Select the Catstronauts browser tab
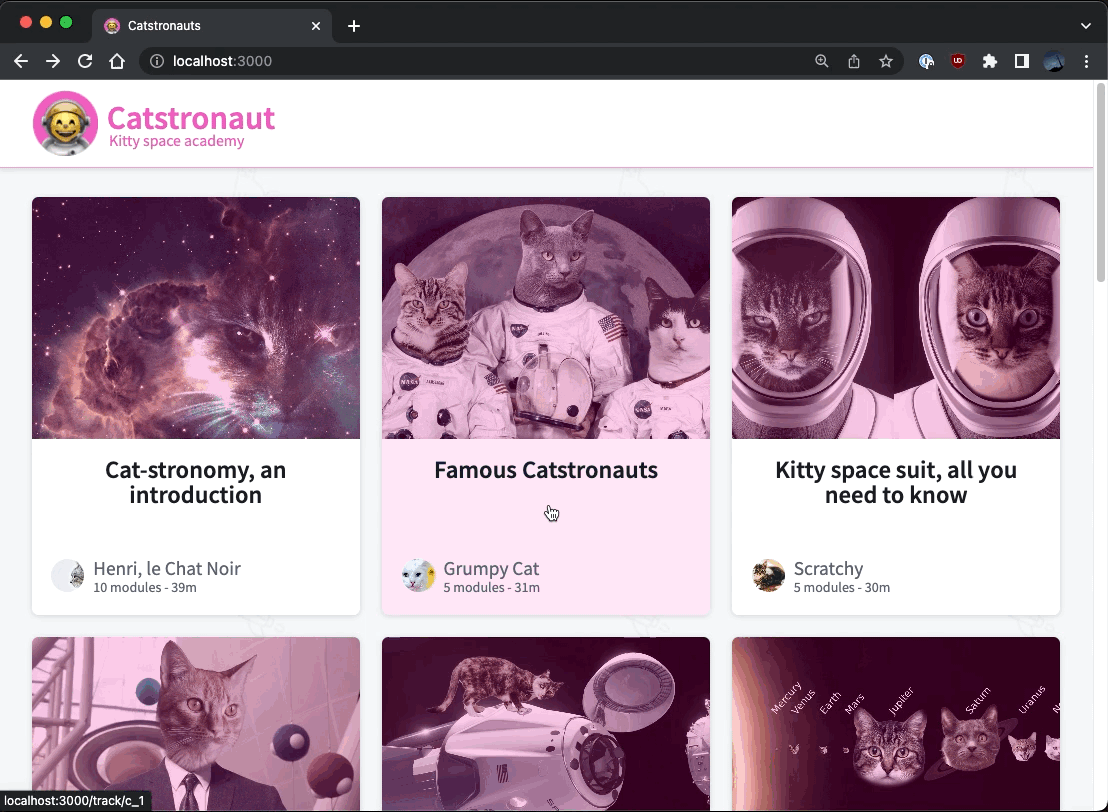The height and width of the screenshot is (812, 1108). coord(212,26)
